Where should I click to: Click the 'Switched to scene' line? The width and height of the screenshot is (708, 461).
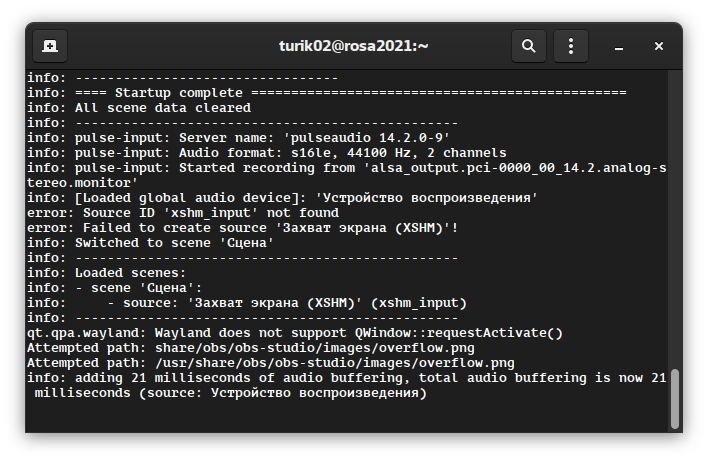[150, 243]
